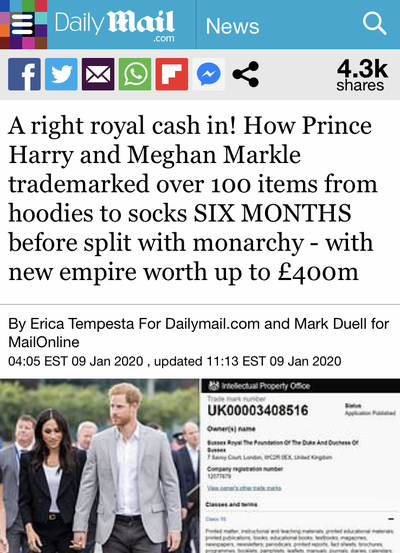
Task: Collapse Class 16 section minus icon
Action: pyautogui.click(x=391, y=519)
